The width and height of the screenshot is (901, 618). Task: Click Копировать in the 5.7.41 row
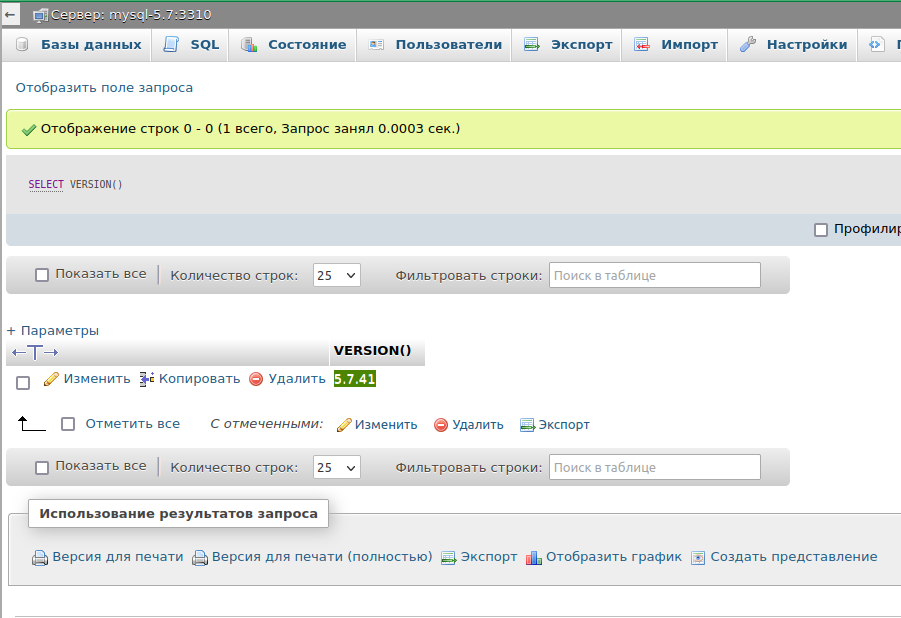199,379
